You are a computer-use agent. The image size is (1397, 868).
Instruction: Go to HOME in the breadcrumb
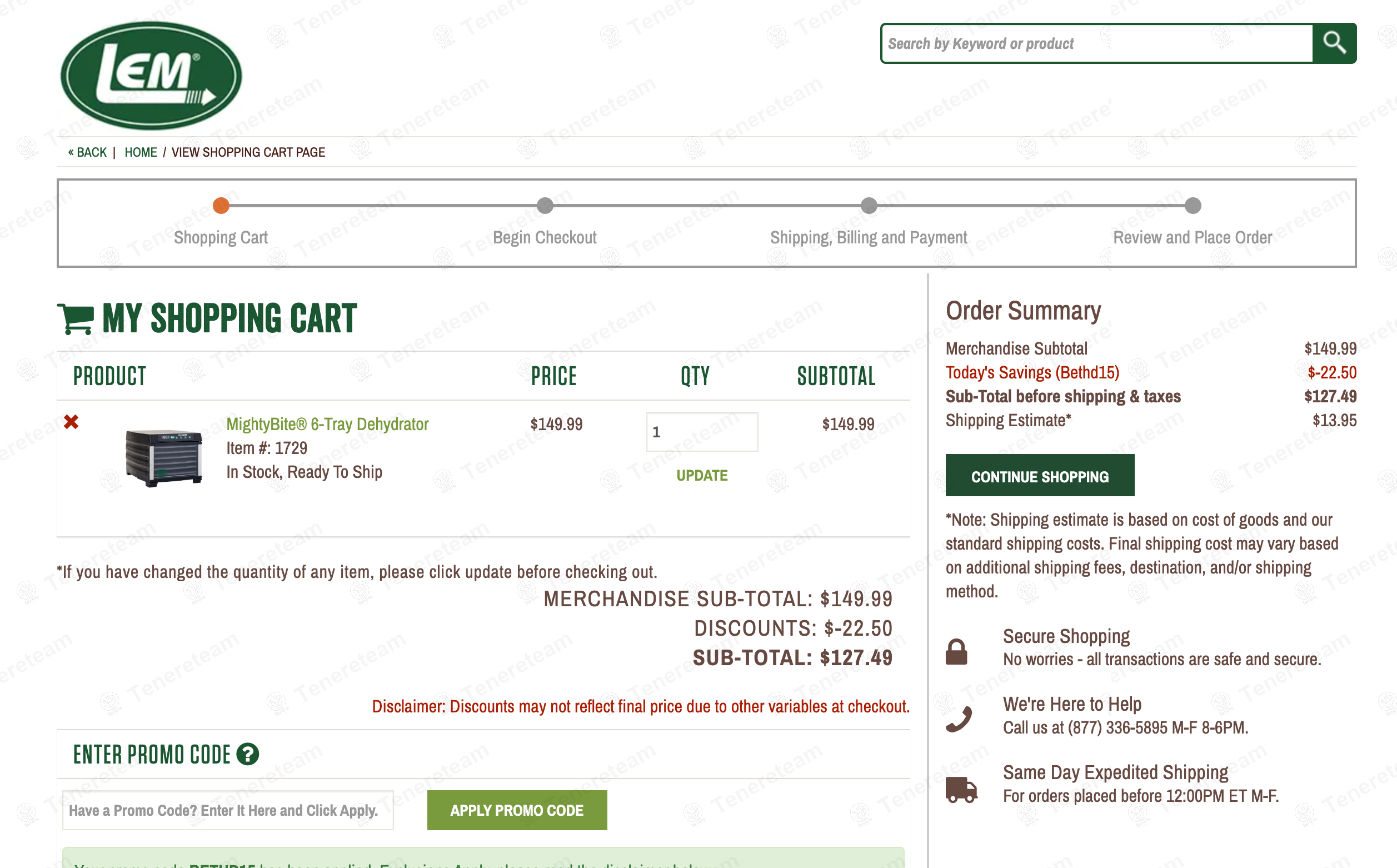tap(141, 152)
